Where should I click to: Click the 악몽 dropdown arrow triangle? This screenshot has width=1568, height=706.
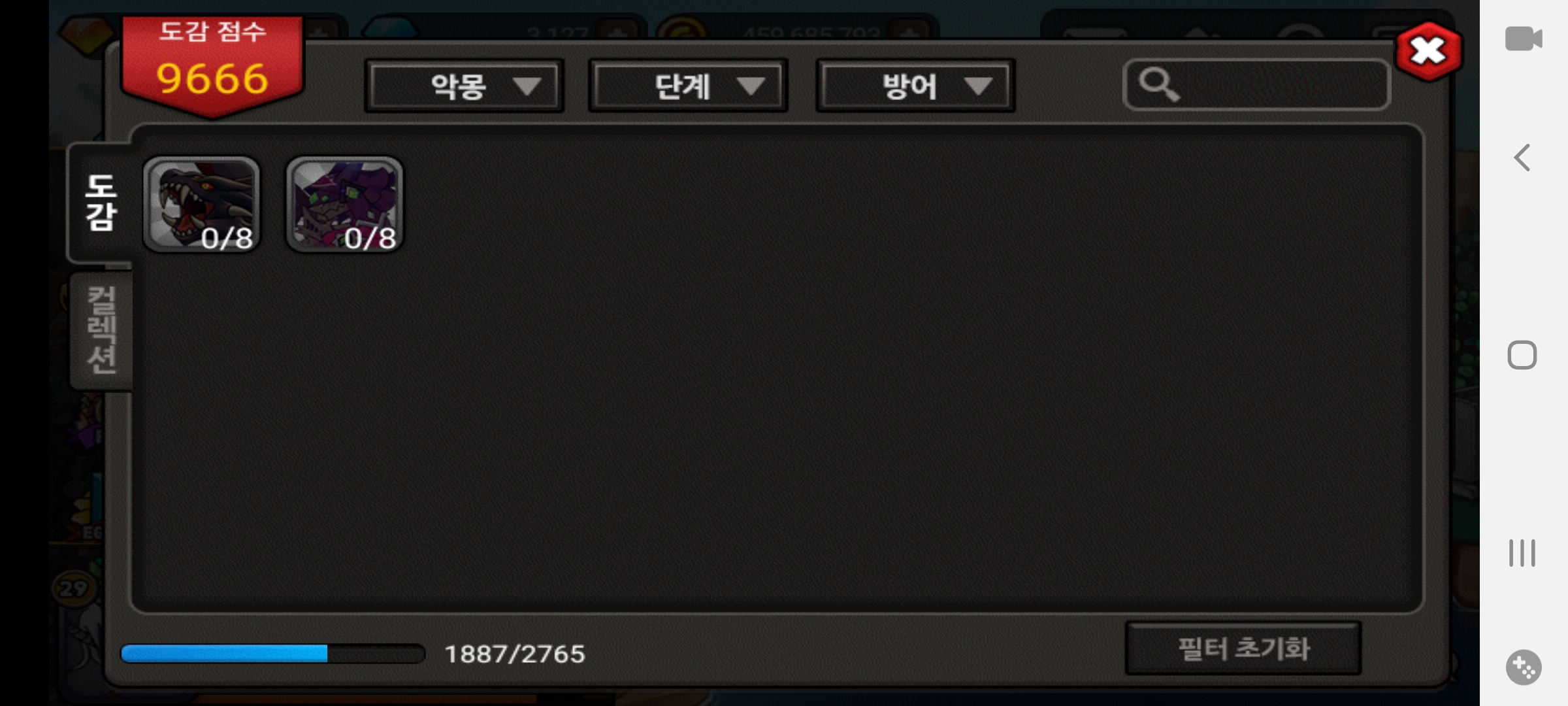(527, 86)
